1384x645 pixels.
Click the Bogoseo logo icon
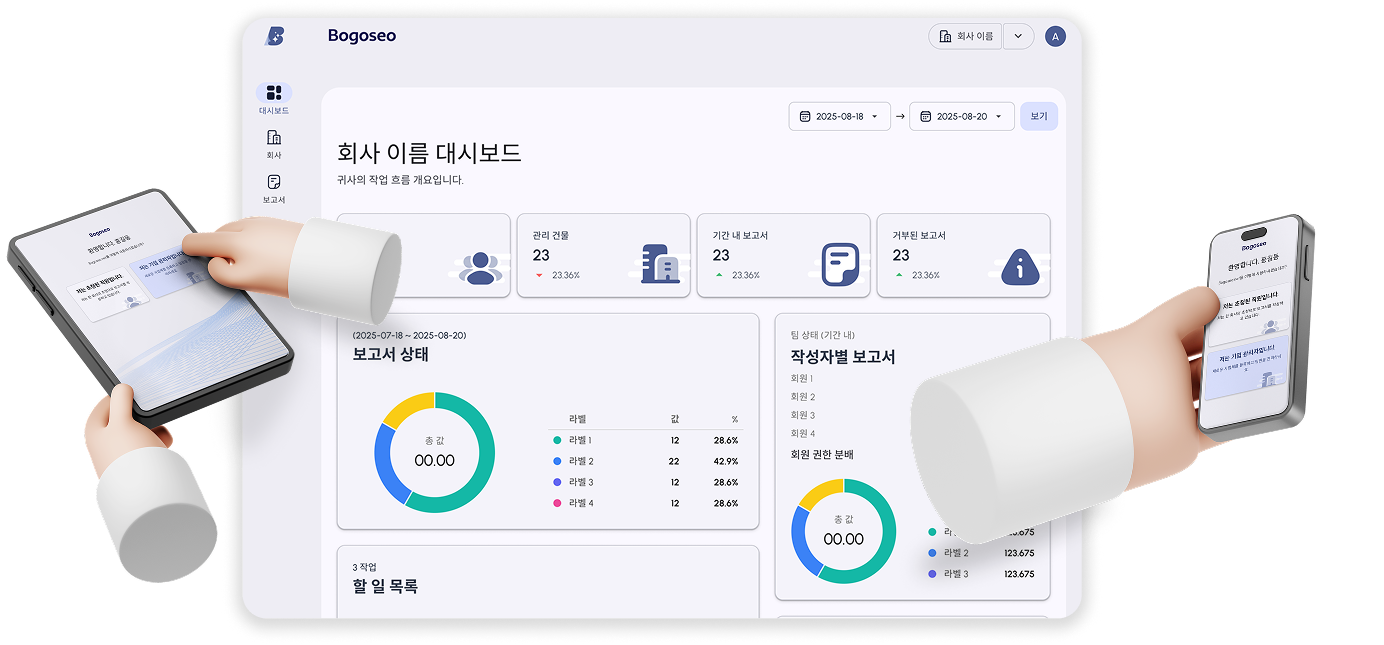274,36
